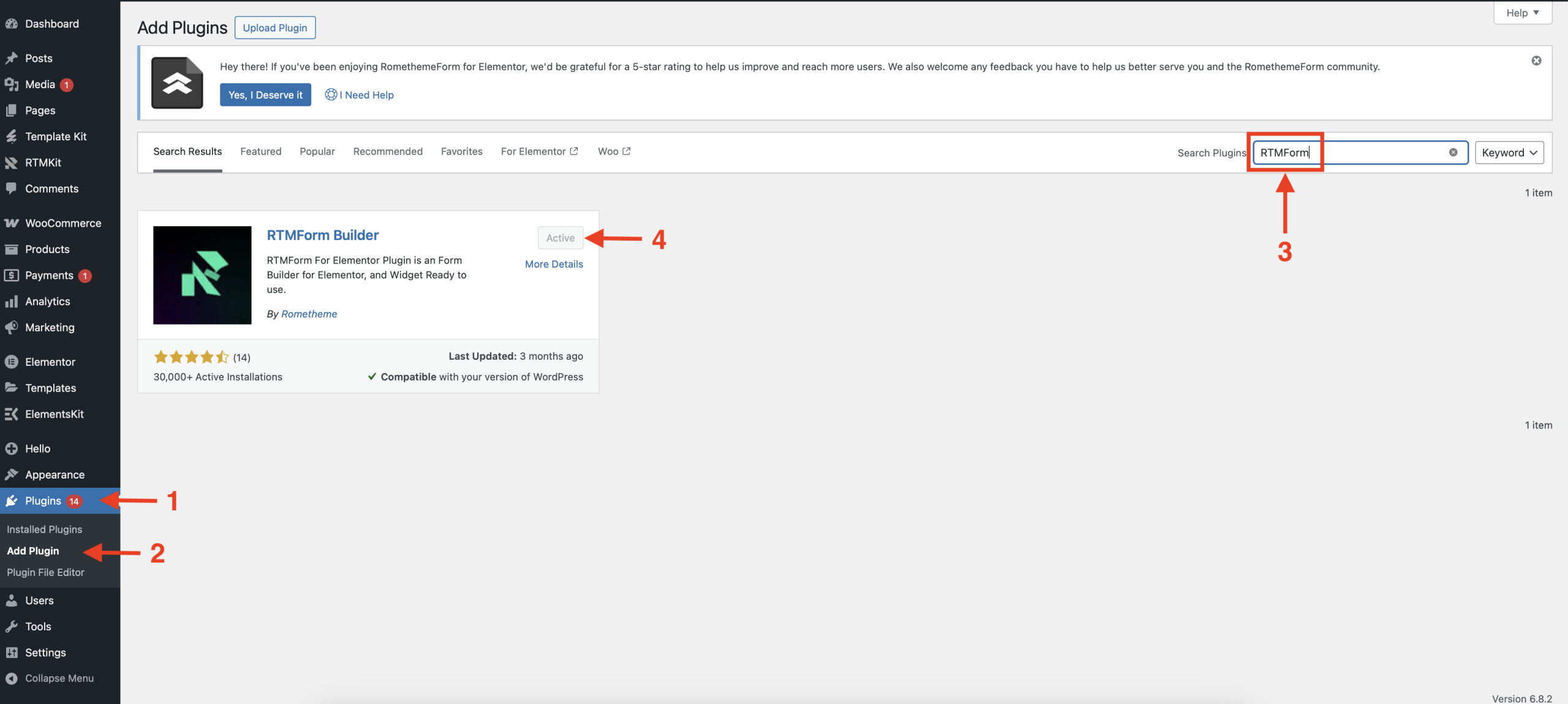Click the Marketing megaphone icon
Image resolution: width=1568 pixels, height=704 pixels.
coord(11,328)
